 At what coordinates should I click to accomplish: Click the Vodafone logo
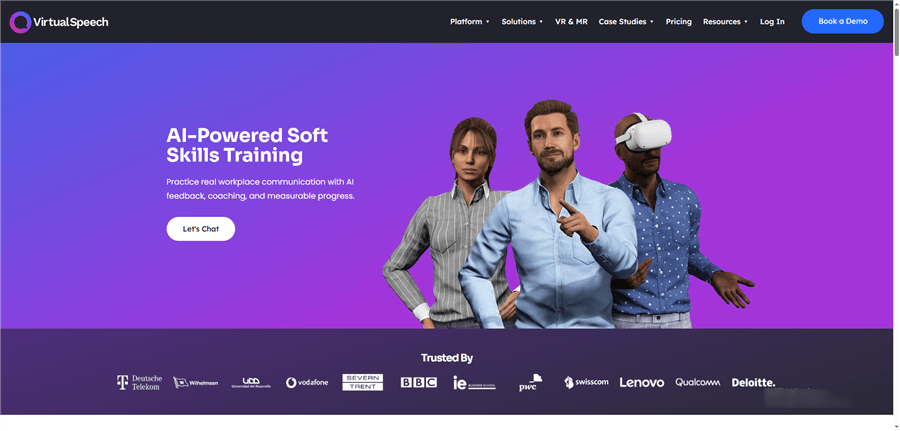[x=307, y=383]
